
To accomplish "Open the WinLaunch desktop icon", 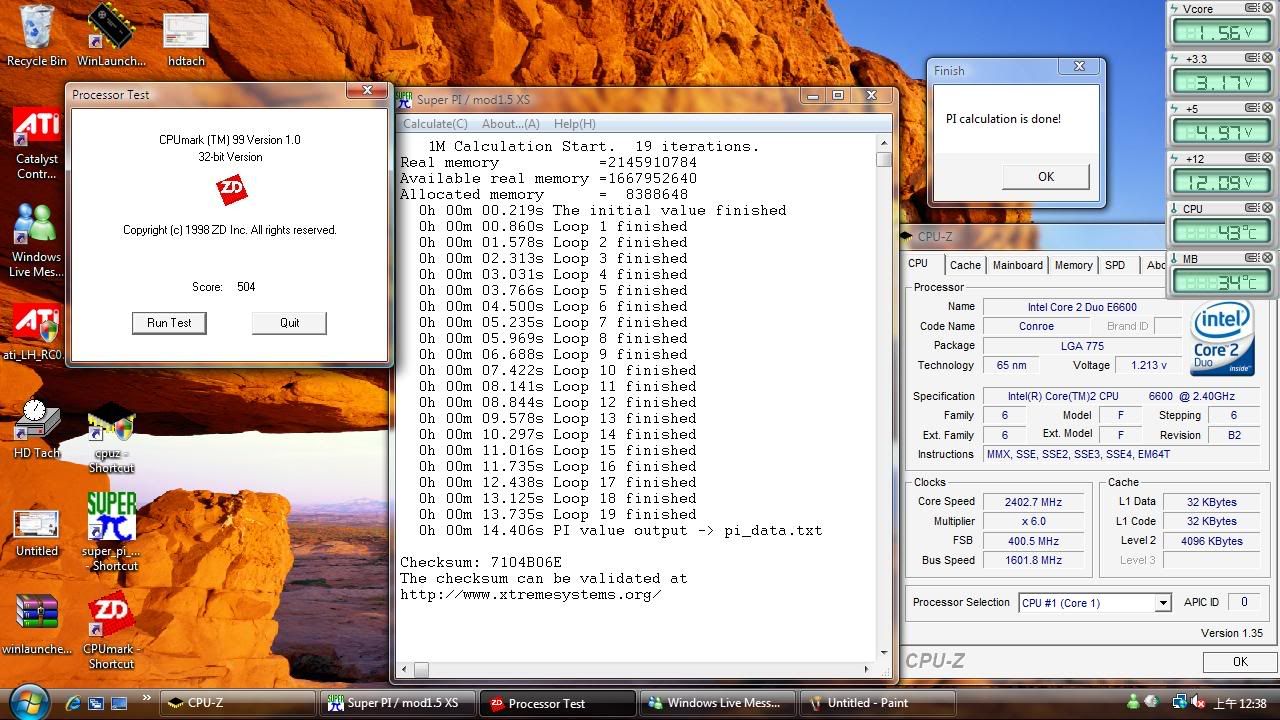I will 111,36.
